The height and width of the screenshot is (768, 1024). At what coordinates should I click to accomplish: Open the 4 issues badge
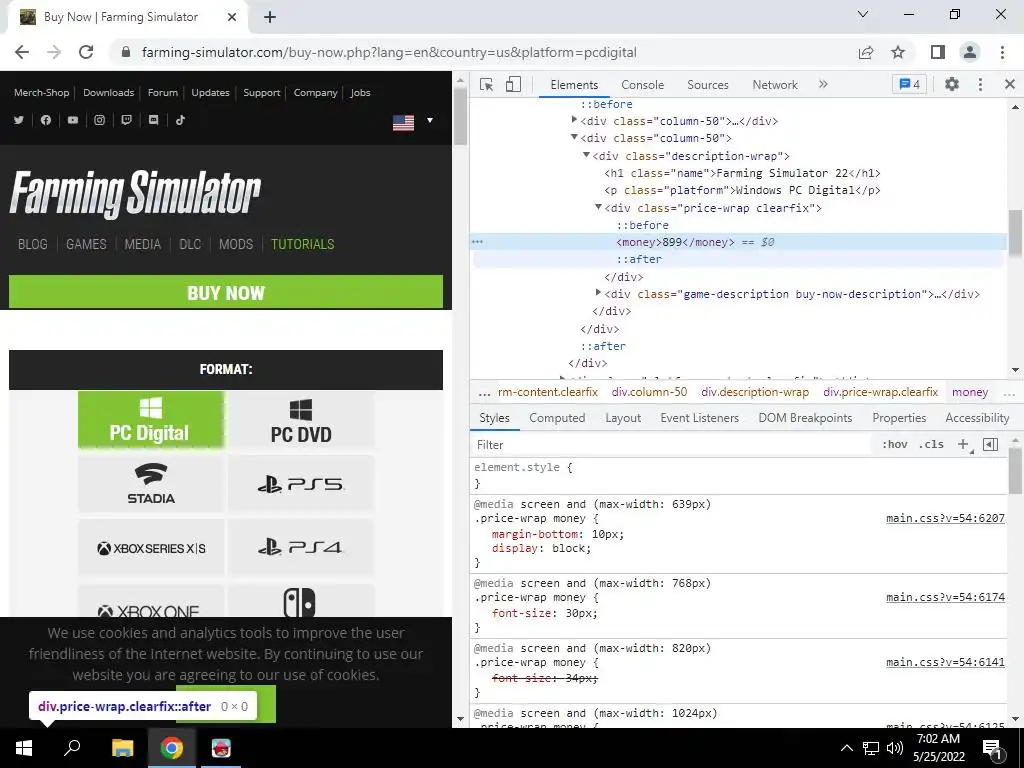909,84
